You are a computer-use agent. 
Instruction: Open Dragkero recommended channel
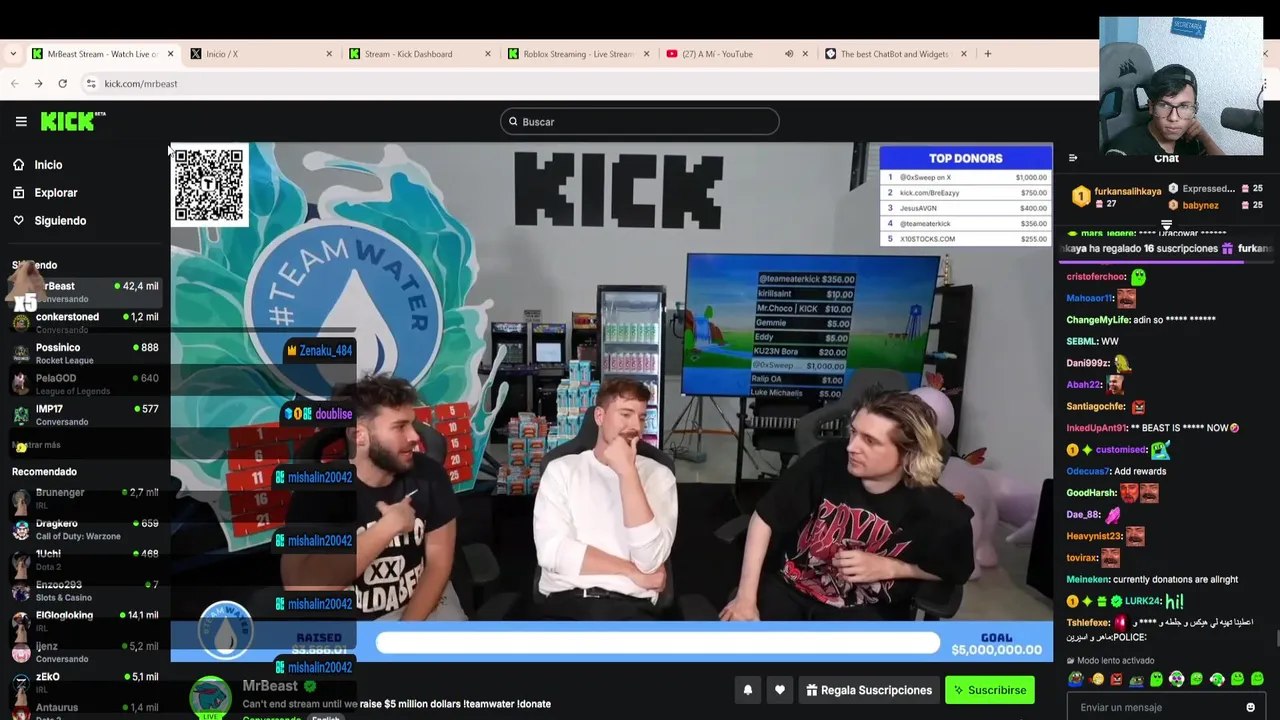[x=85, y=529]
